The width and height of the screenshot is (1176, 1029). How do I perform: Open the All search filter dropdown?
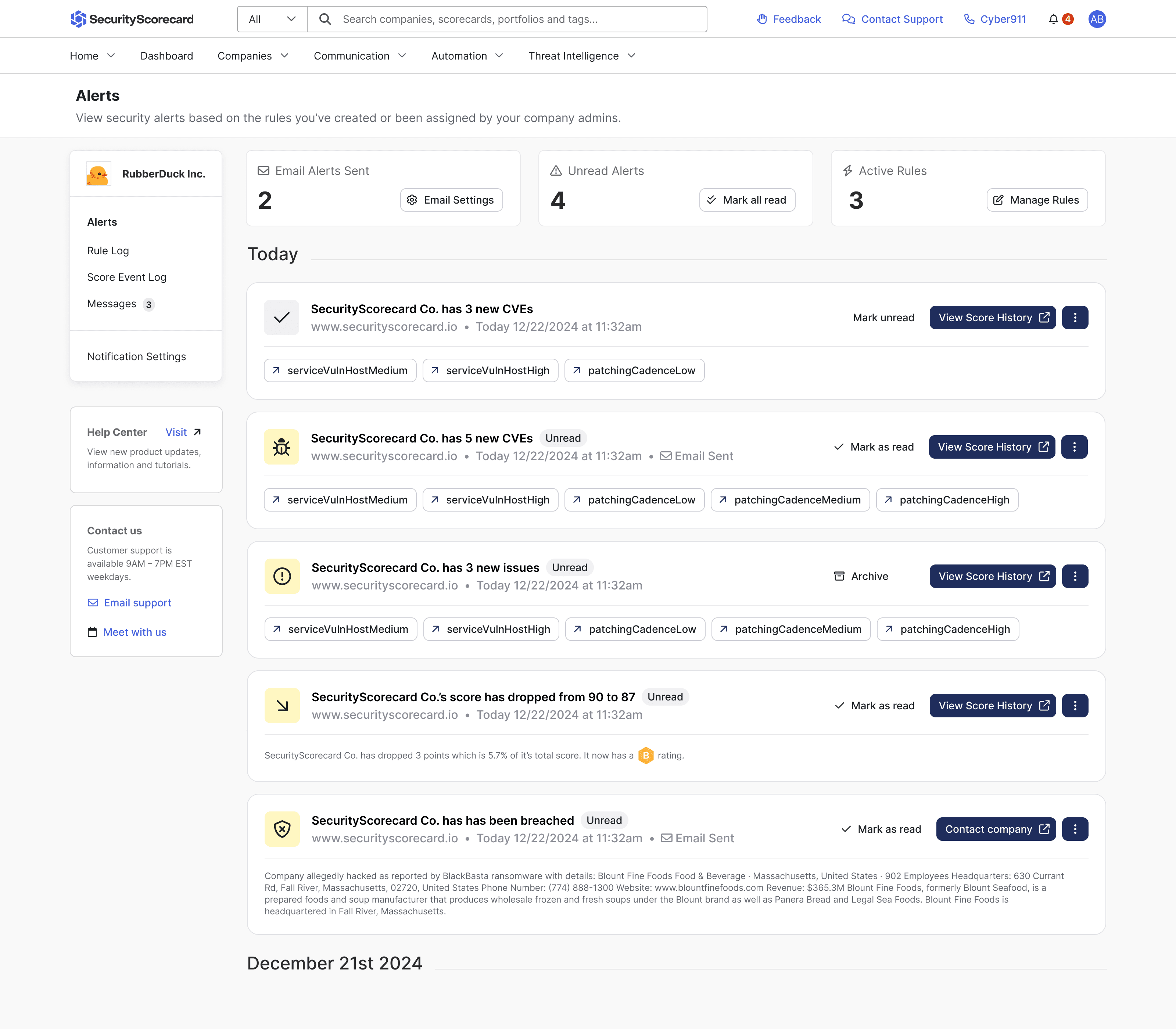click(272, 19)
